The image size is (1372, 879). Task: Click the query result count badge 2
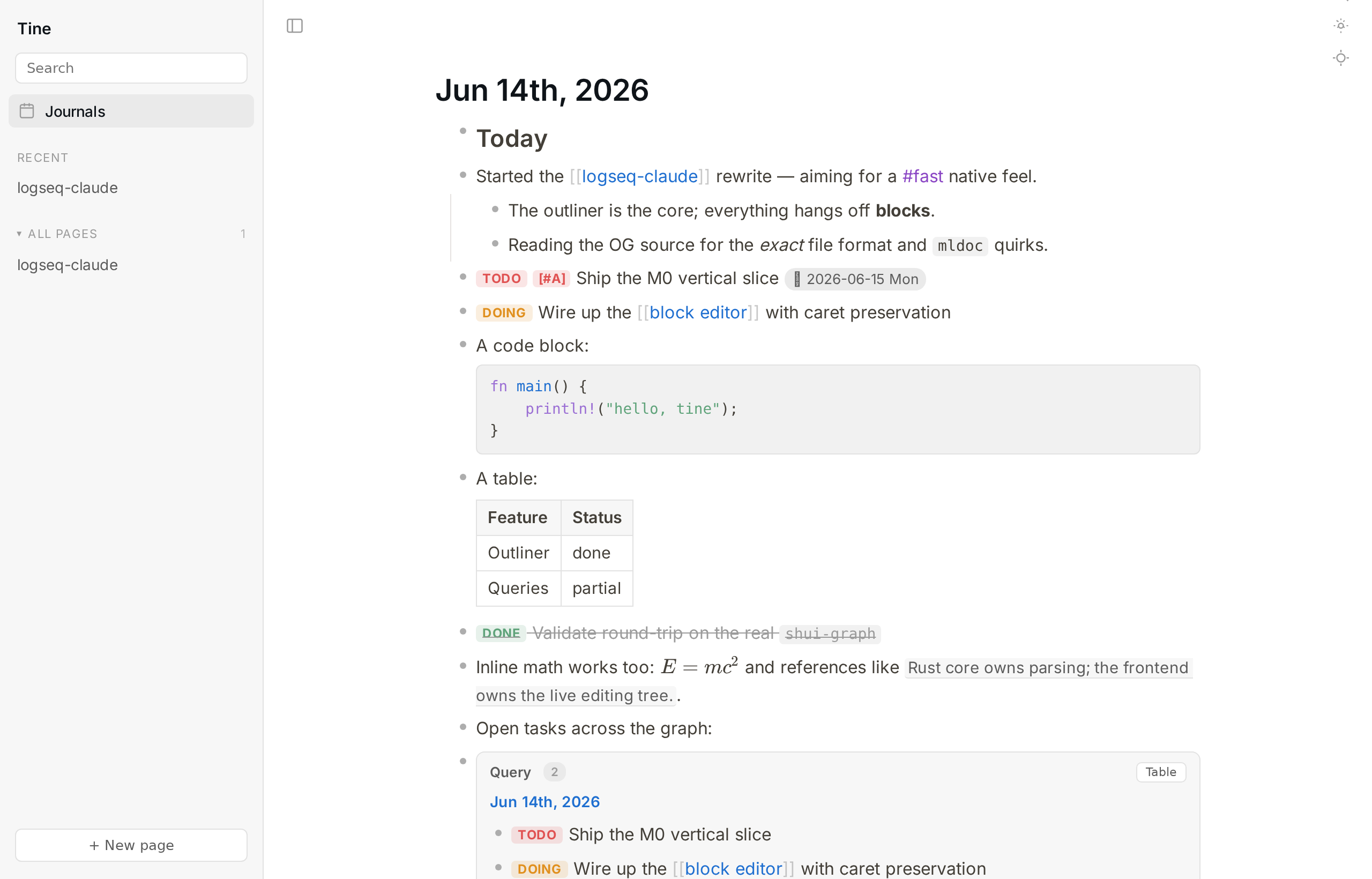click(x=554, y=772)
